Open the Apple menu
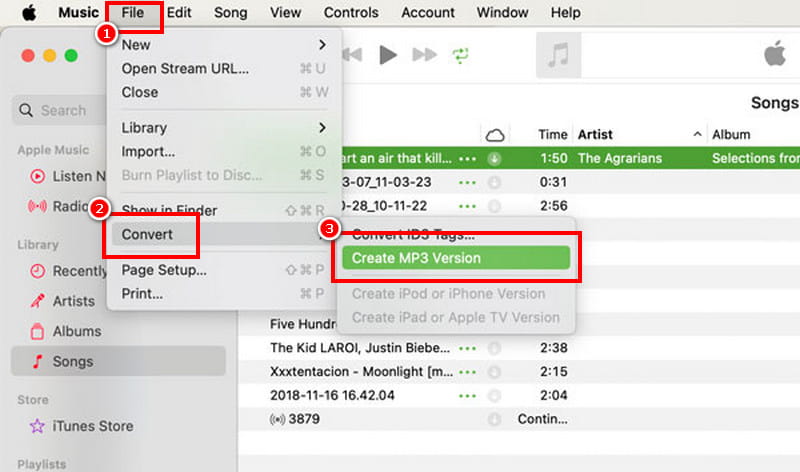The height and width of the screenshot is (472, 800). tap(29, 13)
